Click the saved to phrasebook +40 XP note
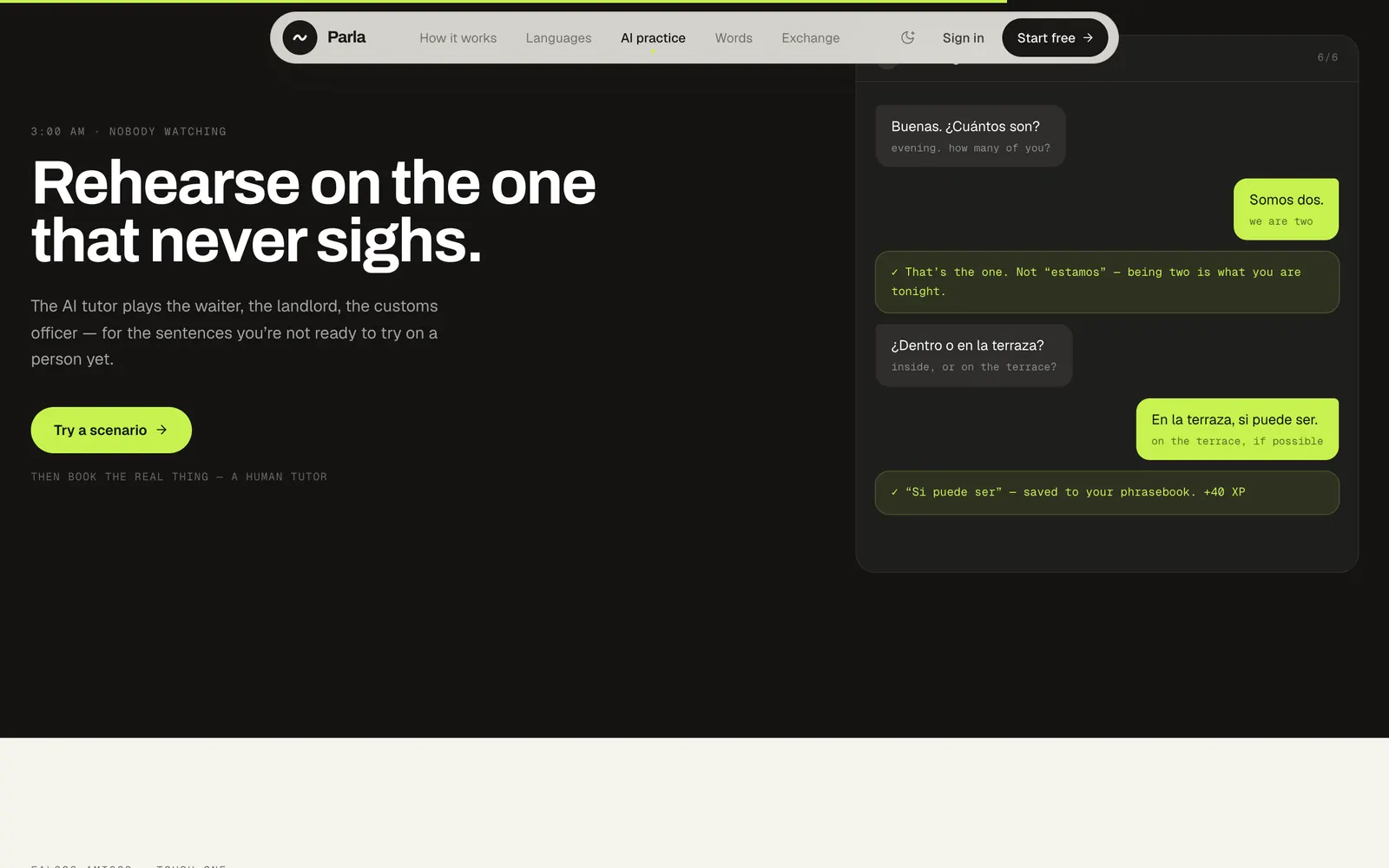Image resolution: width=1389 pixels, height=868 pixels. [1107, 492]
